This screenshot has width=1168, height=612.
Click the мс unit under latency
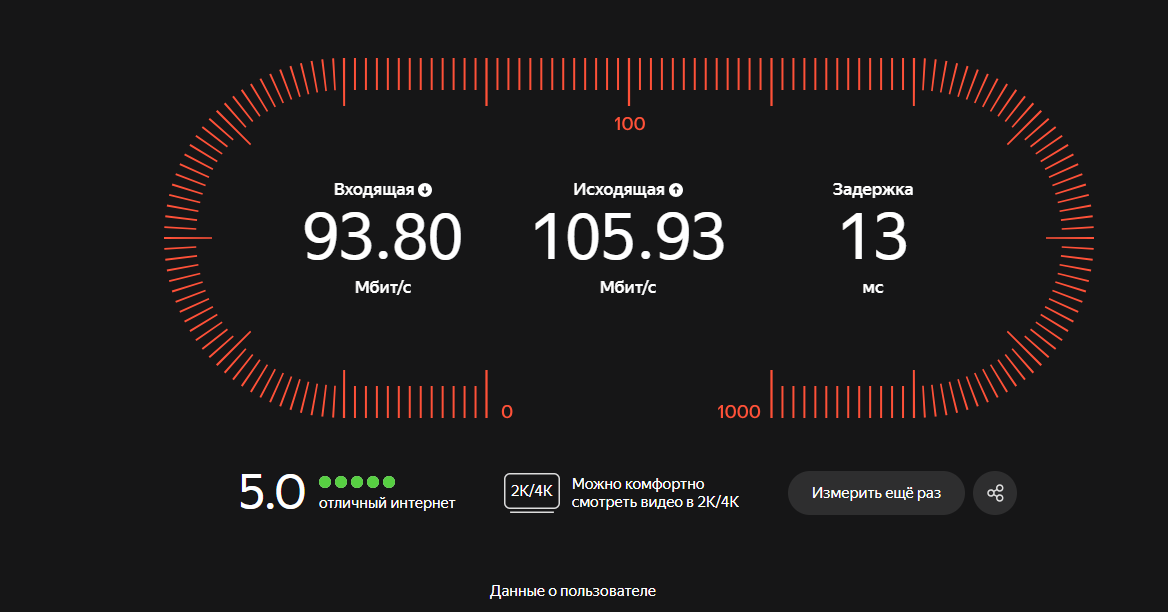click(x=873, y=288)
